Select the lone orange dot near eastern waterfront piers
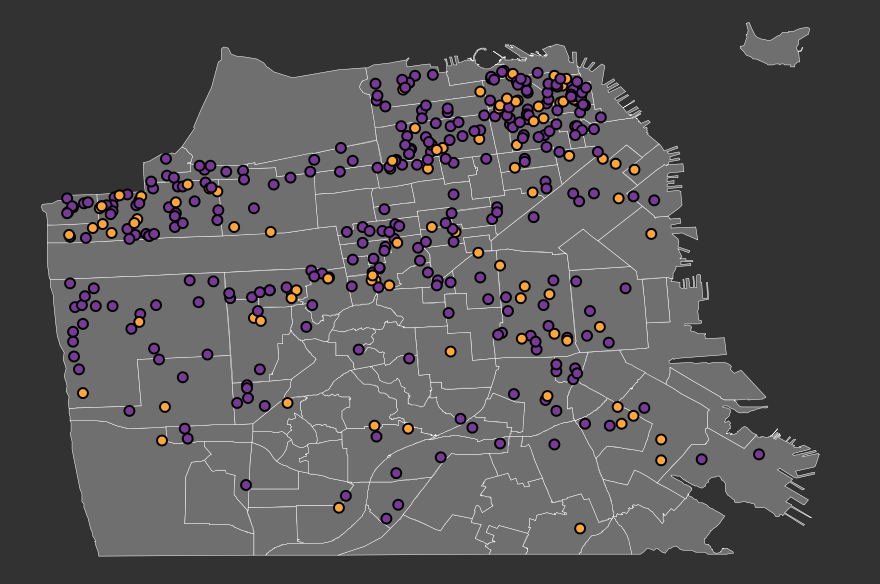880x584 pixels. [x=651, y=234]
